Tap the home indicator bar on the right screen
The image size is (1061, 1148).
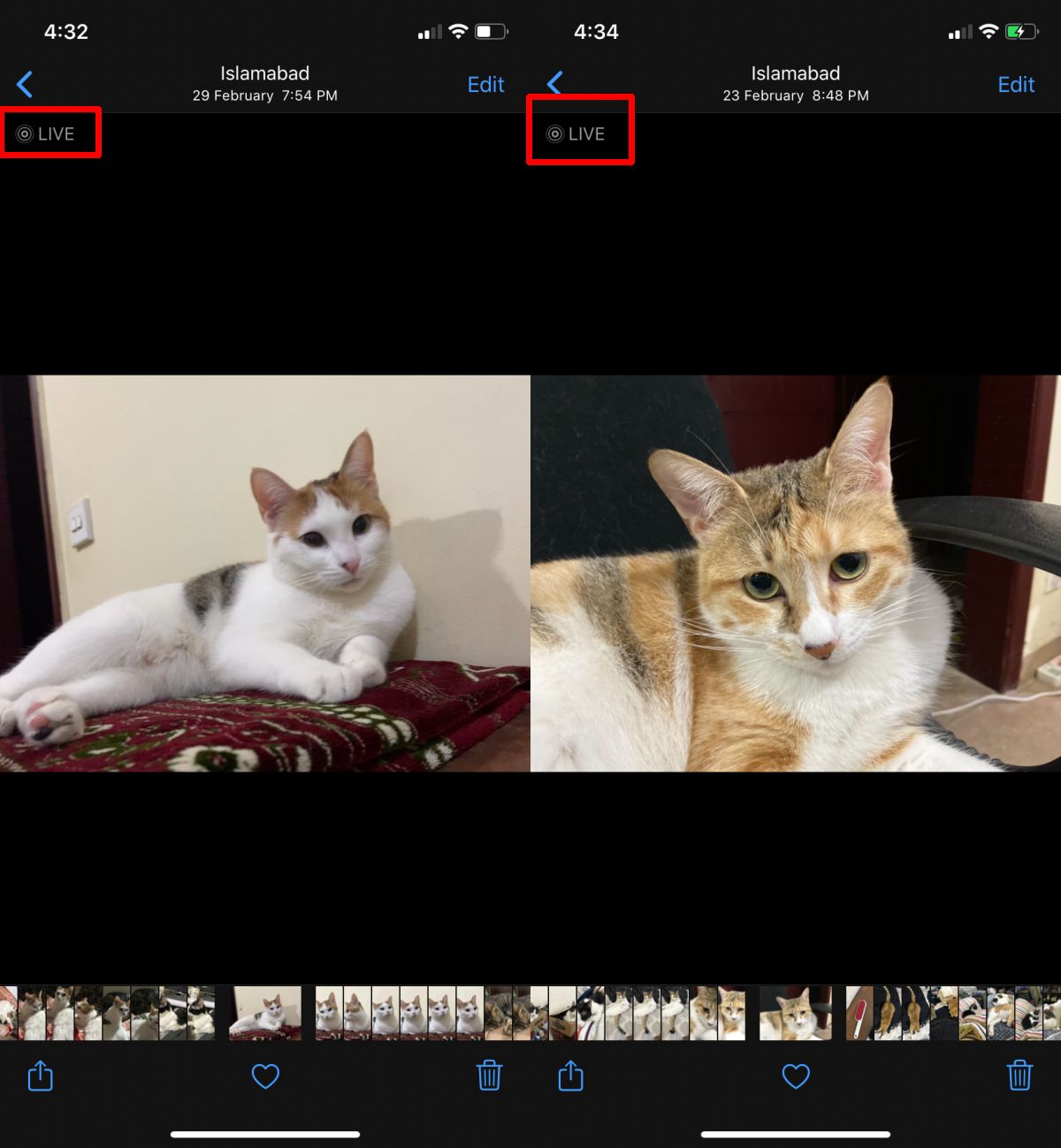[796, 1134]
